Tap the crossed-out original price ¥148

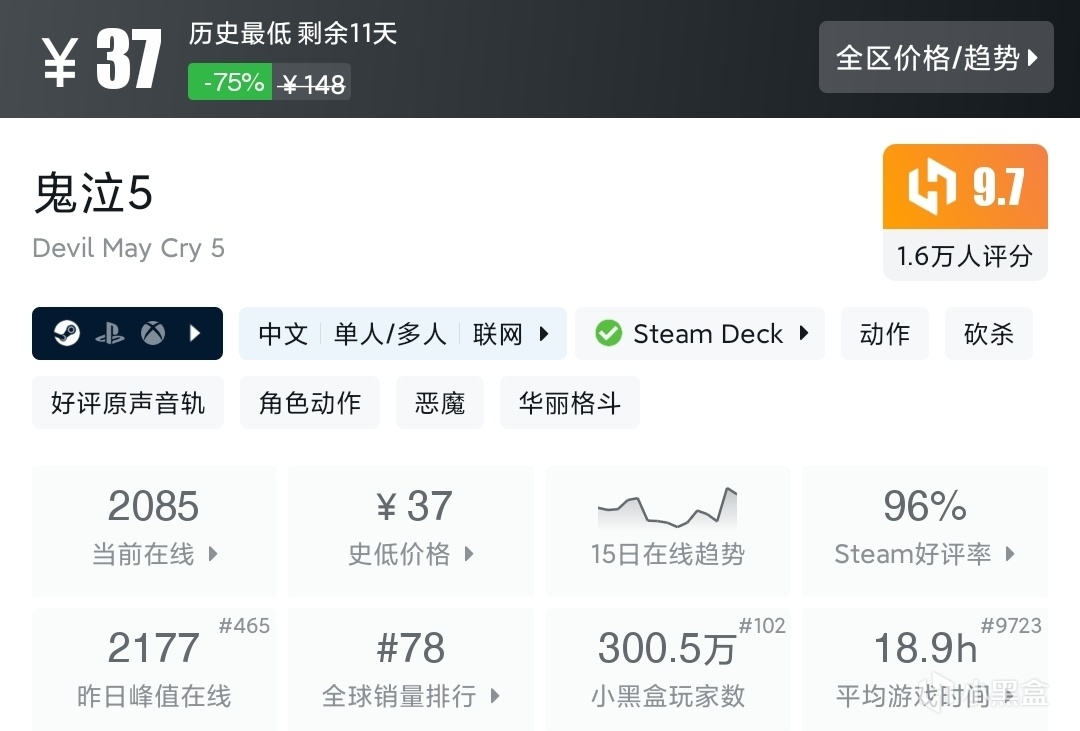click(313, 84)
